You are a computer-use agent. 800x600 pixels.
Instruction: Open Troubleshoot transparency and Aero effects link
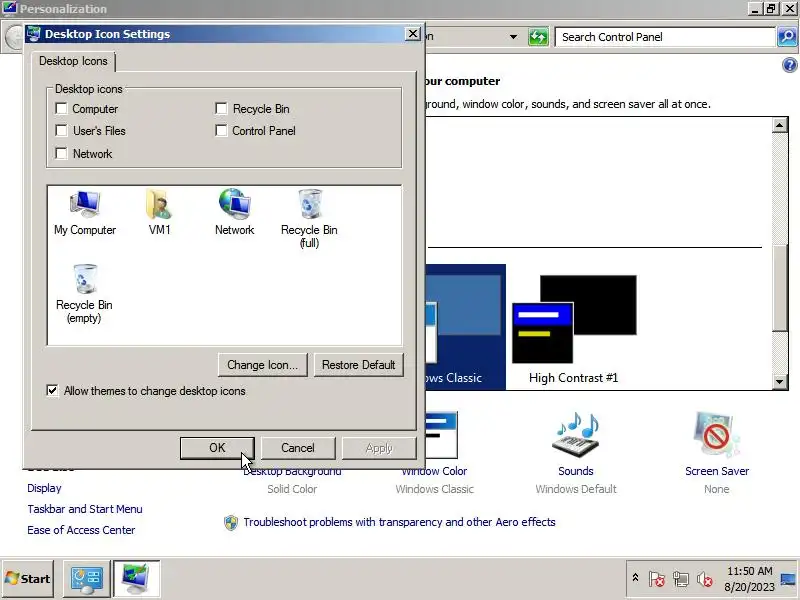(x=399, y=522)
